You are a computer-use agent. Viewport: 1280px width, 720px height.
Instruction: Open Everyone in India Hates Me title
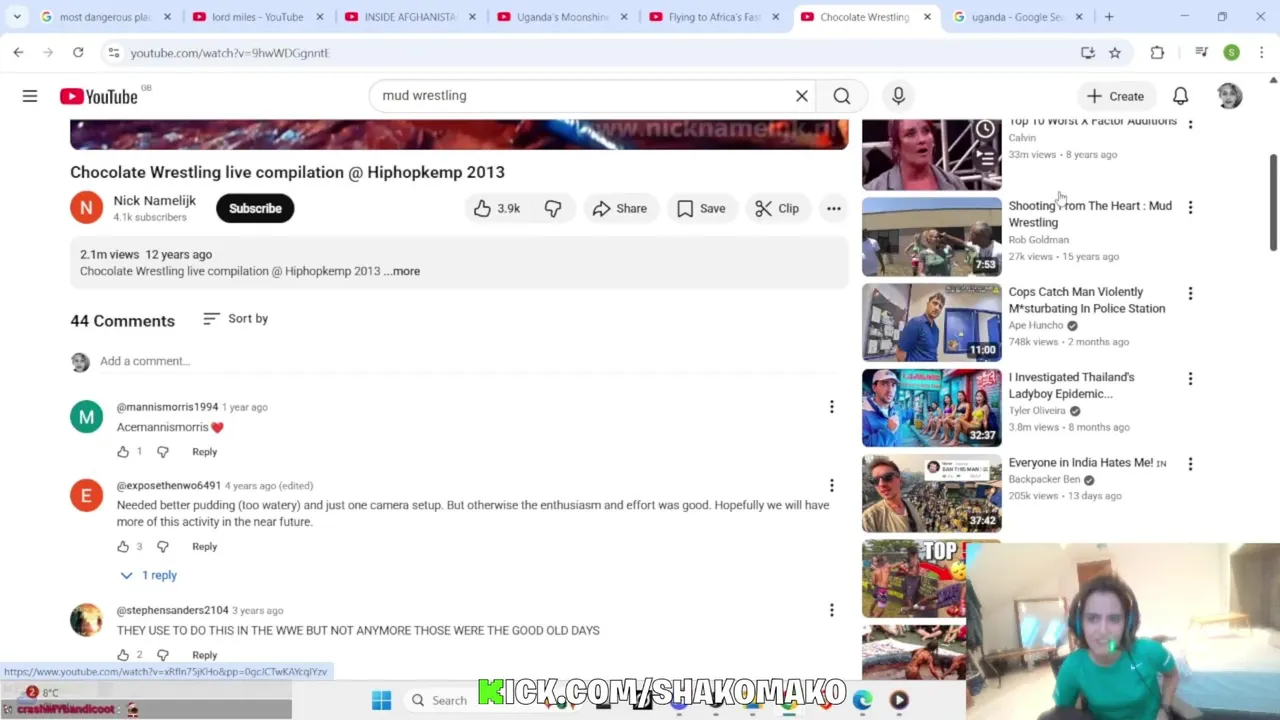coord(1087,463)
